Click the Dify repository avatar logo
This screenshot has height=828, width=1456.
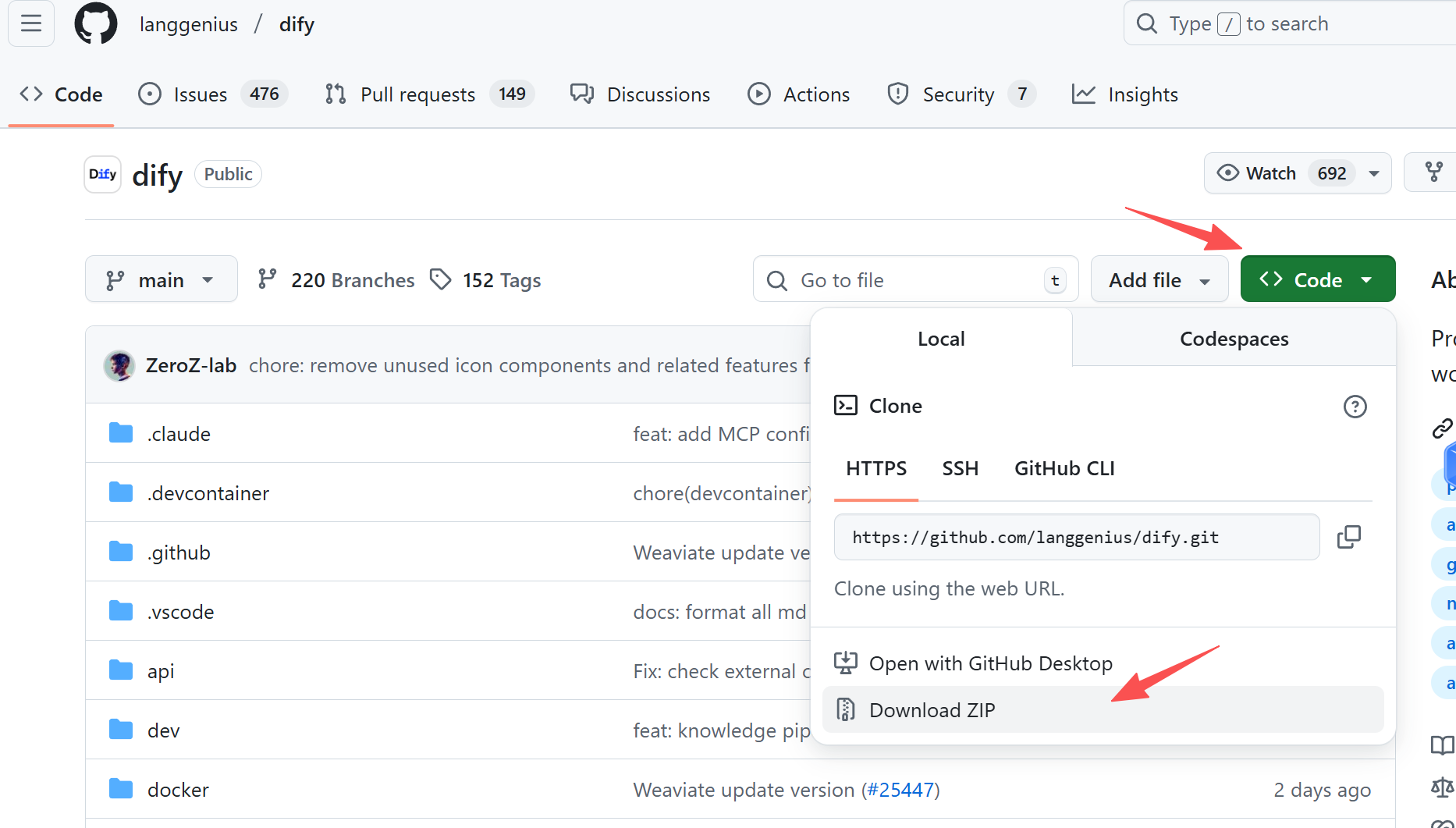click(x=102, y=174)
